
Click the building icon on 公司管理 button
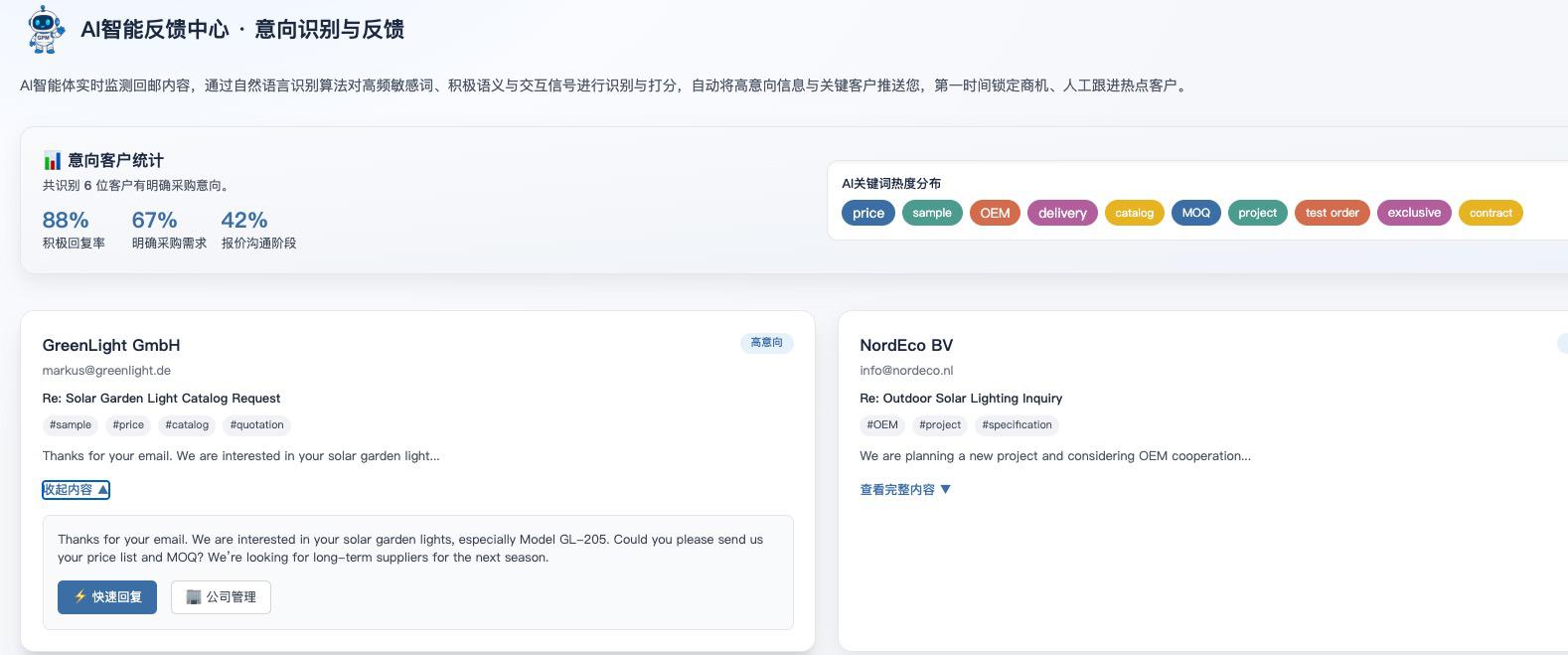pyautogui.click(x=194, y=597)
